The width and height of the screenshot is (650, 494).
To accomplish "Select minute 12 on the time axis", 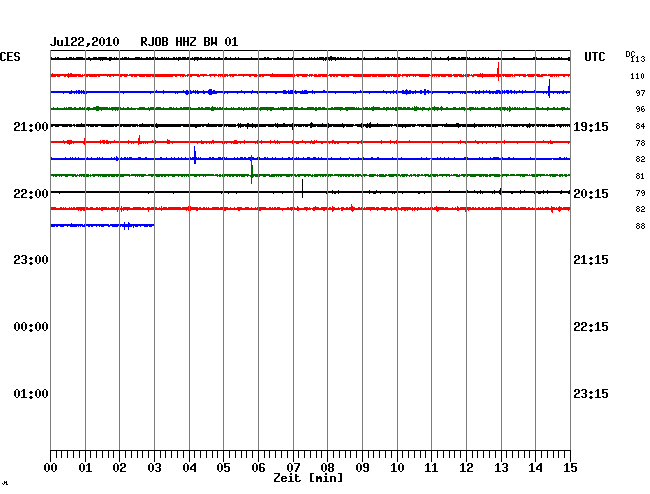I will [x=466, y=468].
